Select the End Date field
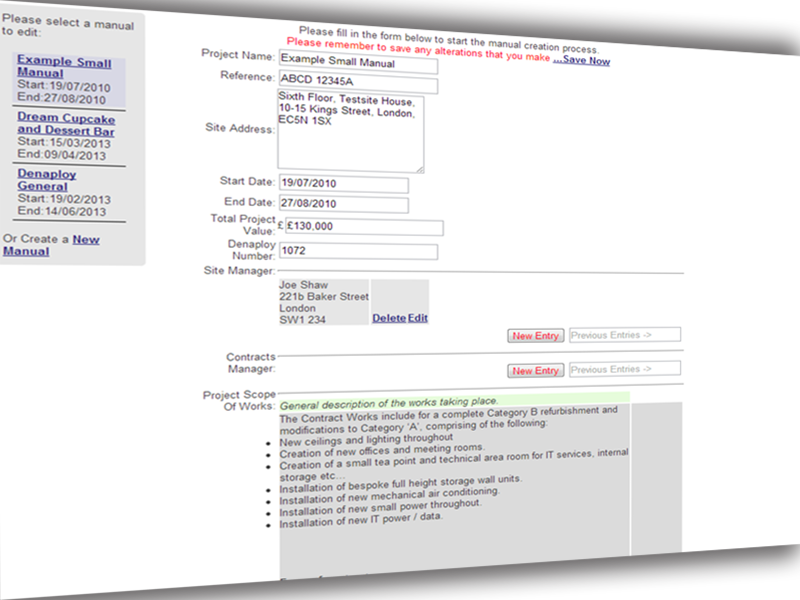Image resolution: width=800 pixels, height=600 pixels. point(343,205)
